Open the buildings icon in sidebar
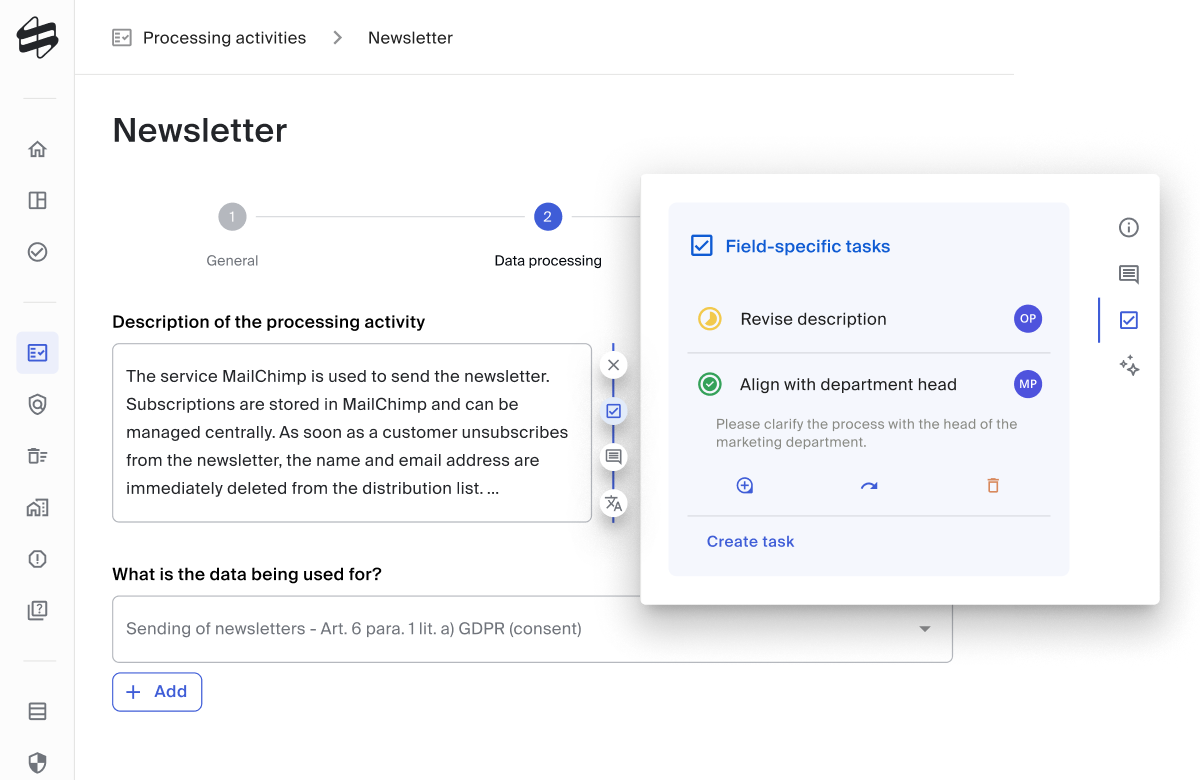Viewport: 1200px width, 780px height. pos(37,507)
